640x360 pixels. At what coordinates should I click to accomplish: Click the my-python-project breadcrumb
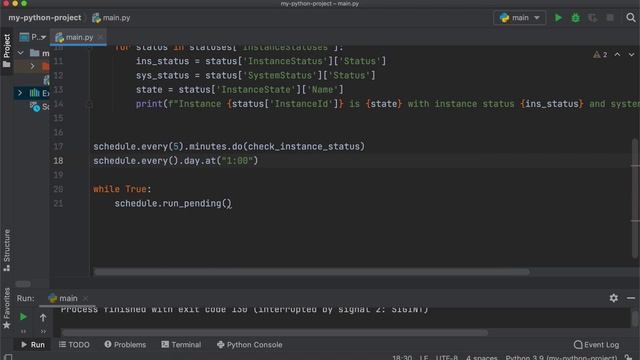pyautogui.click(x=45, y=18)
